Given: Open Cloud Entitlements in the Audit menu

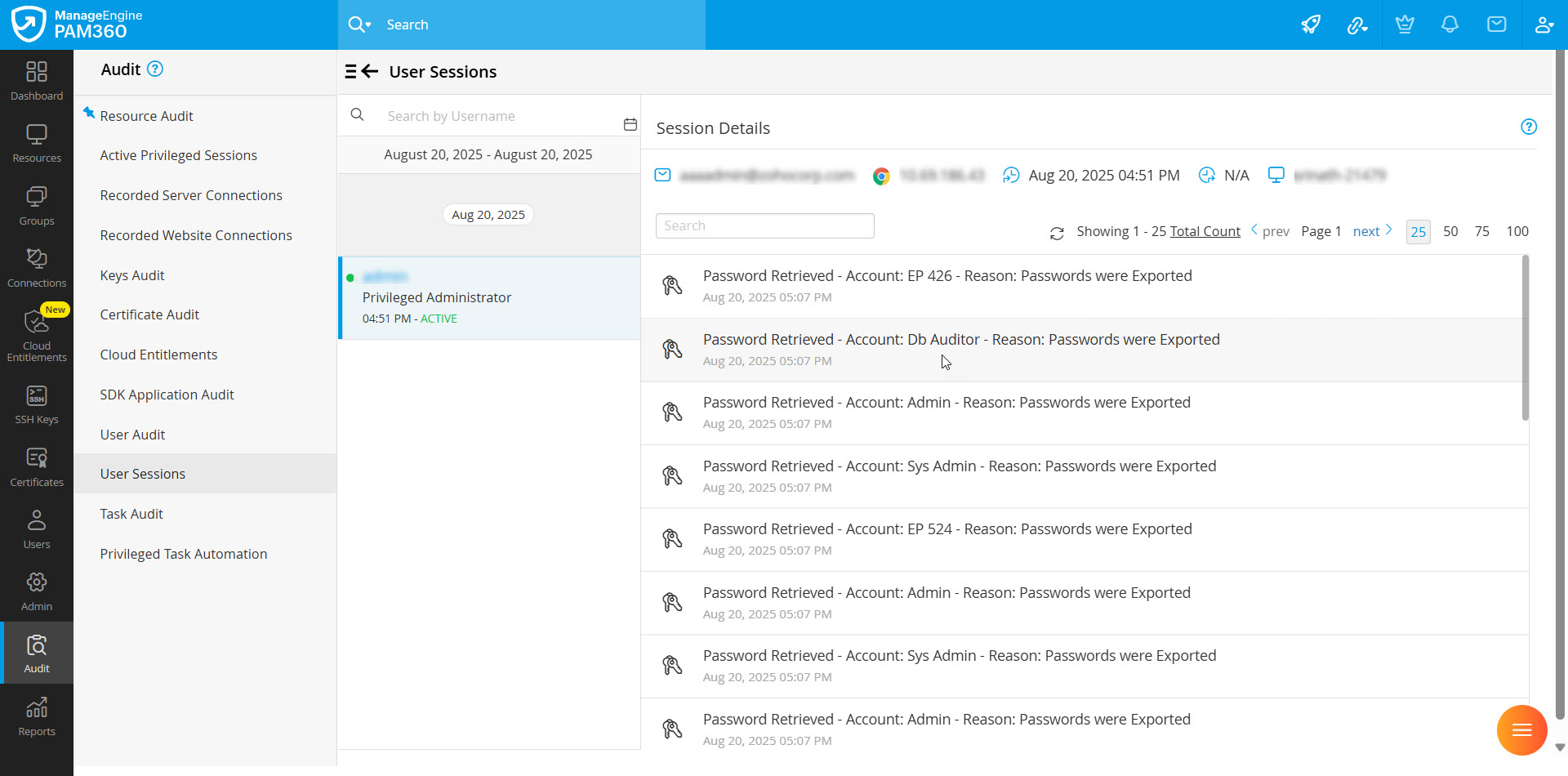Looking at the screenshot, I should tap(158, 355).
